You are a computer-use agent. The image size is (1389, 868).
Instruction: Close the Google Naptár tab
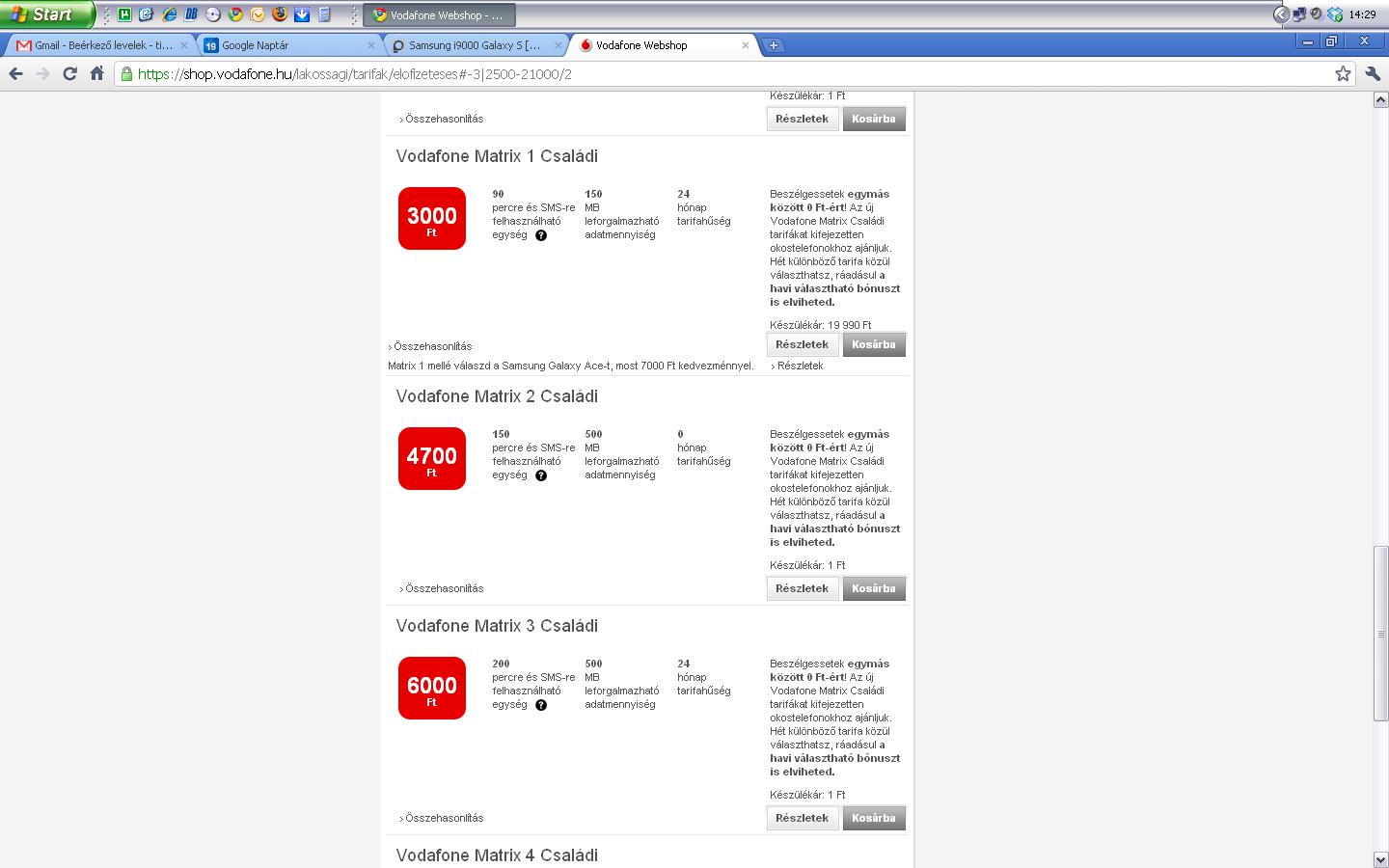tap(370, 45)
